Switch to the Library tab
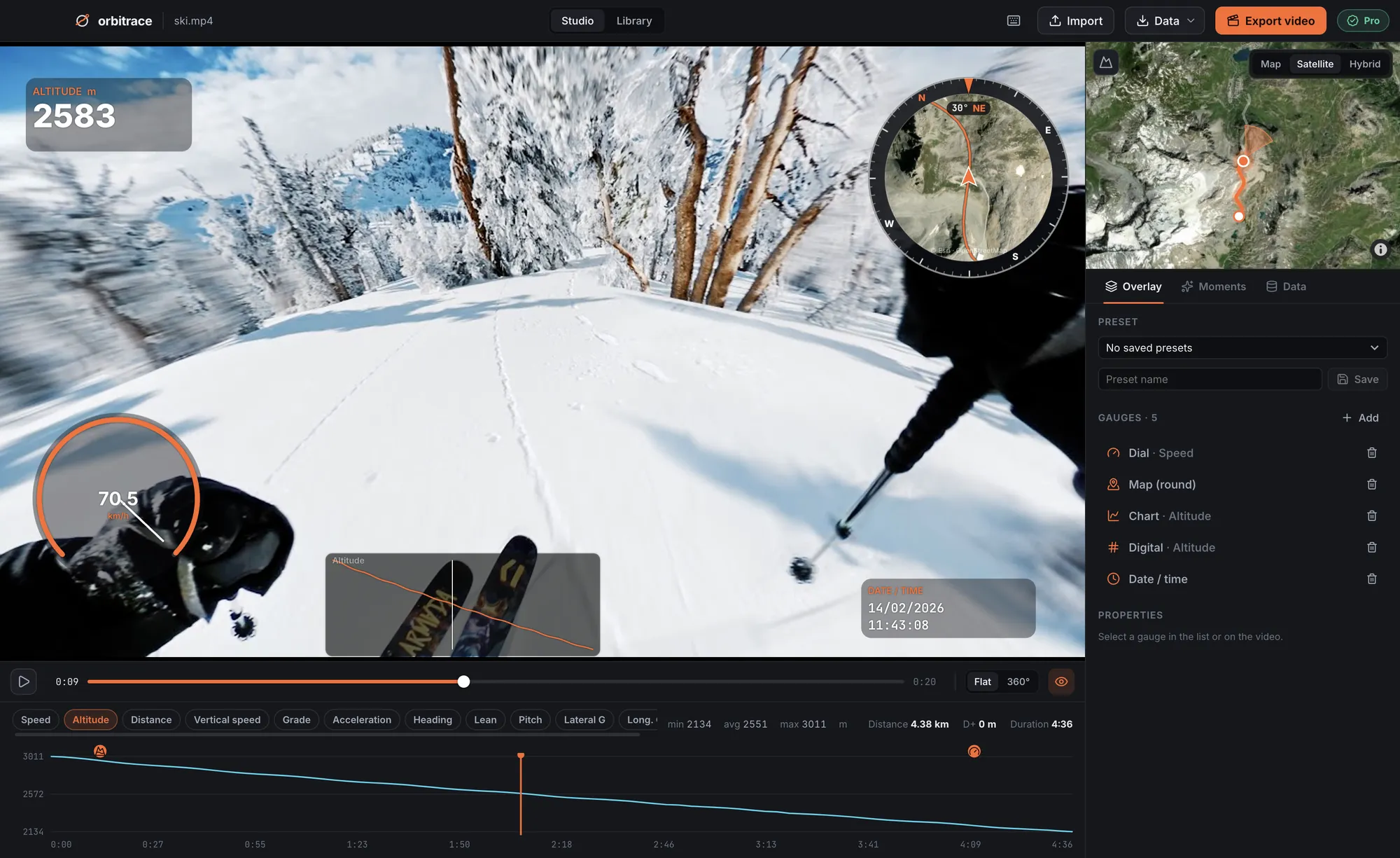 tap(634, 20)
